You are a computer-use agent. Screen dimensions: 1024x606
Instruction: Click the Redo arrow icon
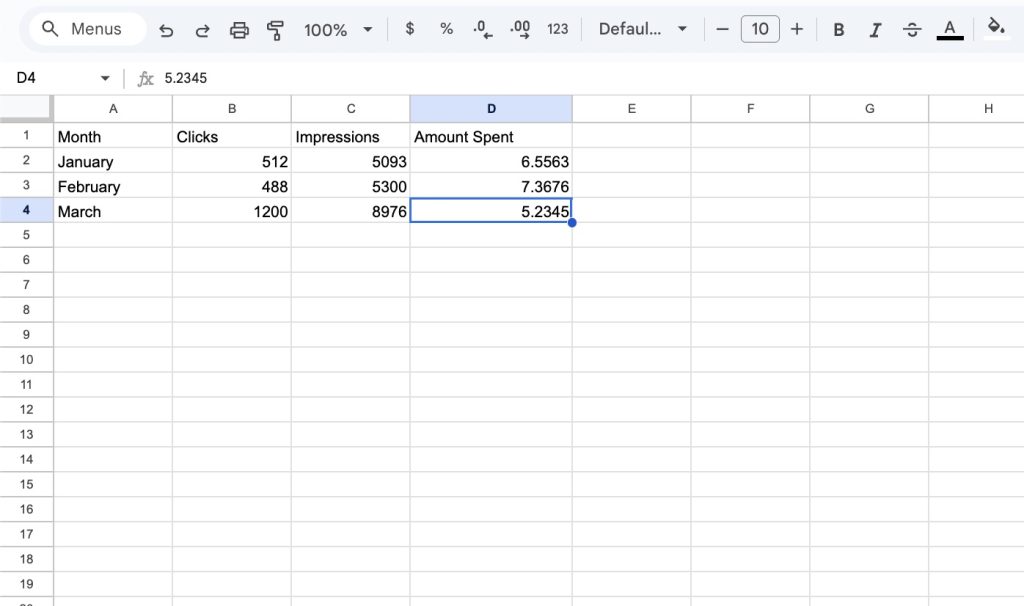tap(202, 30)
